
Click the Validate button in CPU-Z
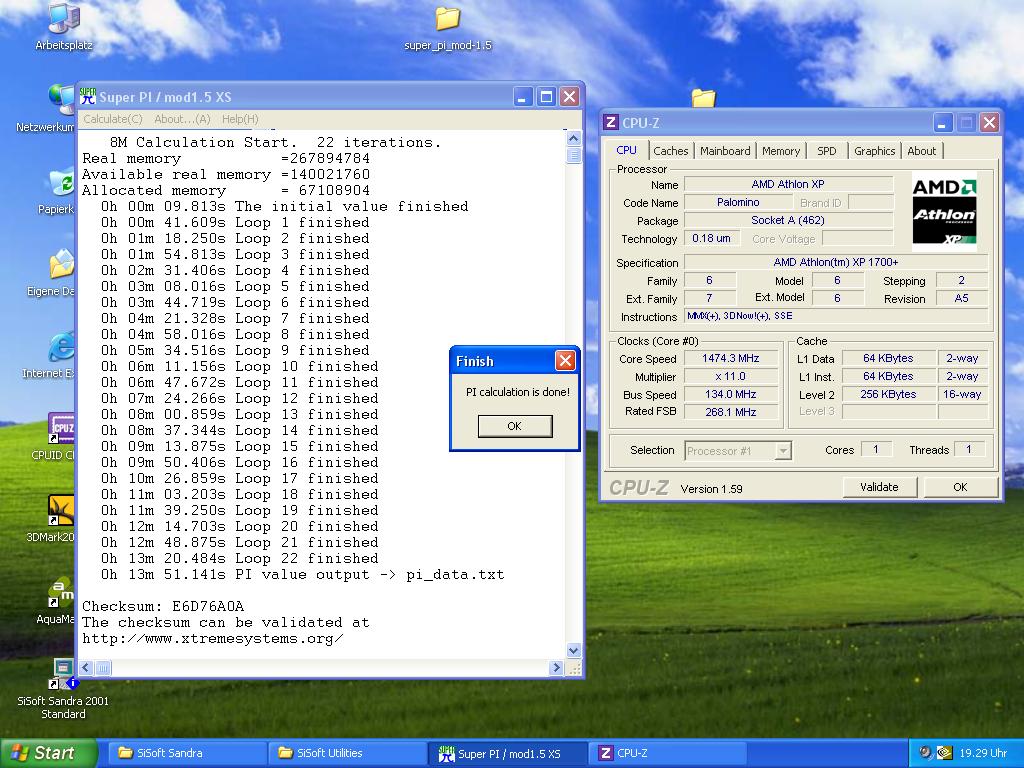click(878, 487)
